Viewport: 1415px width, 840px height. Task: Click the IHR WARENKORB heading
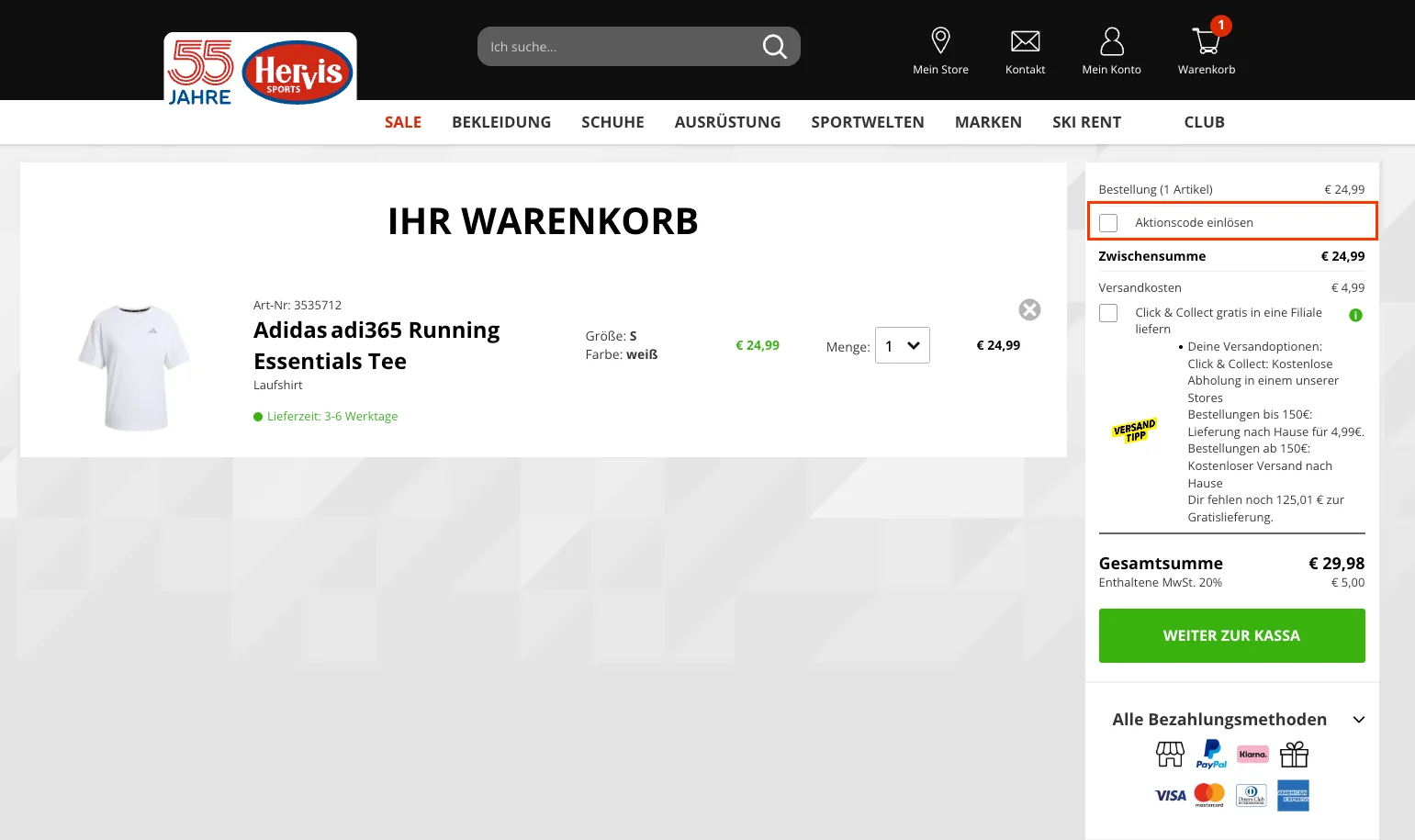click(543, 221)
